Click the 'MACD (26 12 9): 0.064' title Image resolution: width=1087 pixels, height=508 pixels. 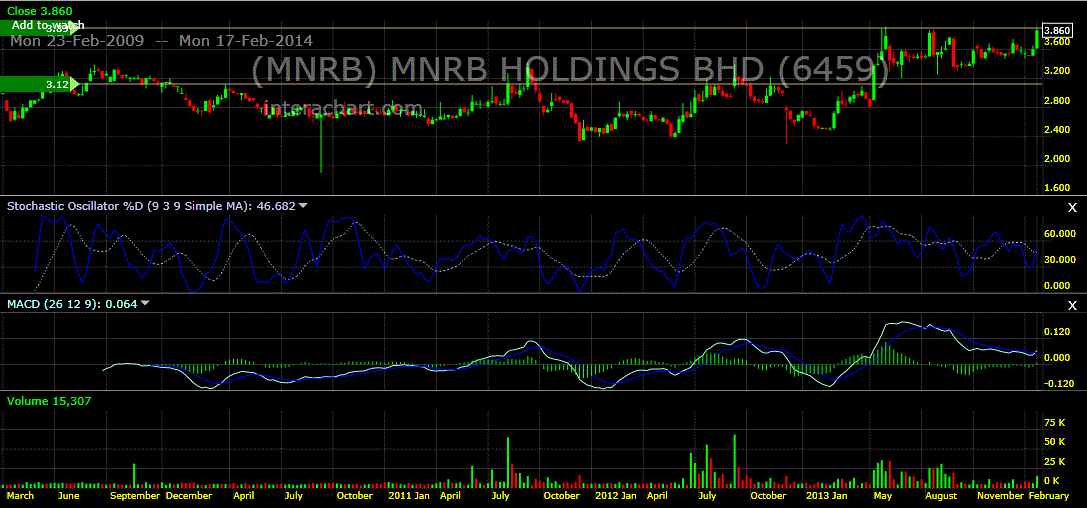[x=71, y=304]
